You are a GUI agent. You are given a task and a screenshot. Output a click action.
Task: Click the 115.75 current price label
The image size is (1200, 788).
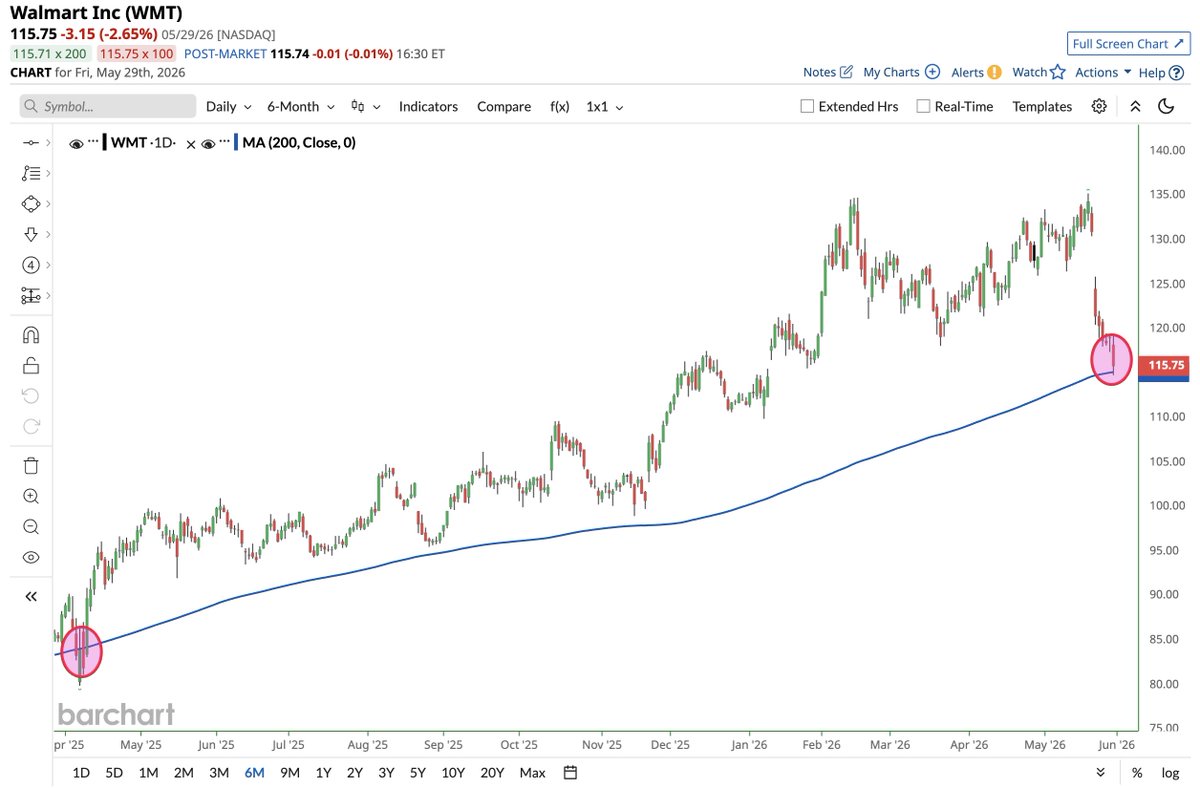point(1166,366)
